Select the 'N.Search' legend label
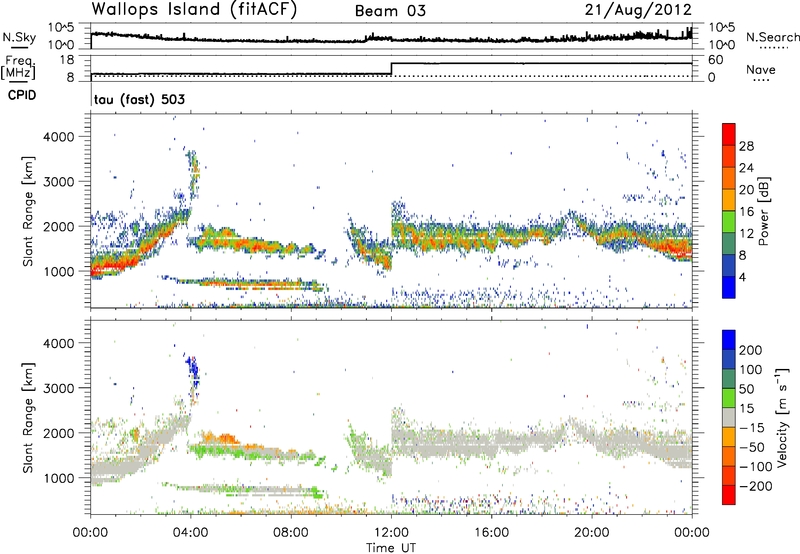 772,37
